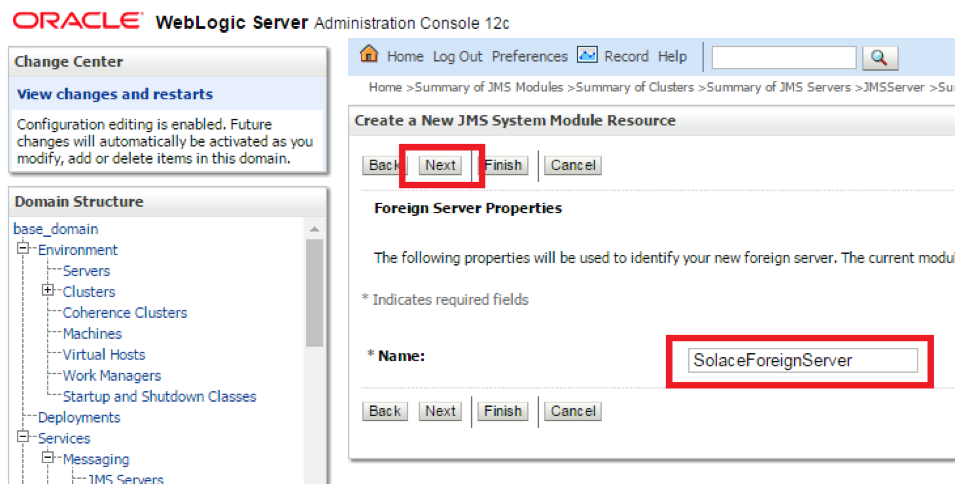Open Preferences in the top toolbar

tap(529, 57)
